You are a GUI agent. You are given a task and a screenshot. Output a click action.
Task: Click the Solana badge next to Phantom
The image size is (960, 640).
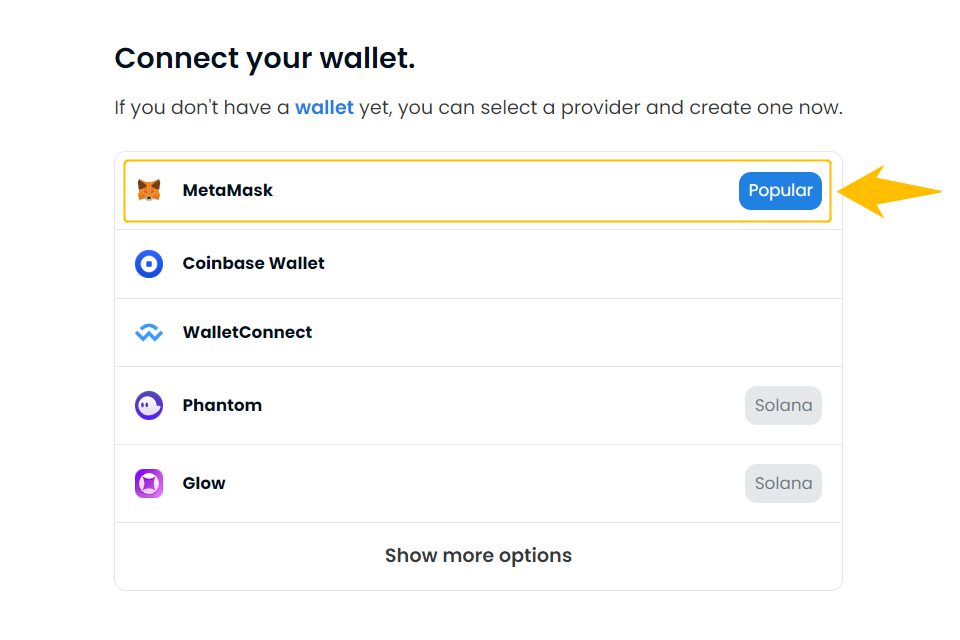[x=783, y=405]
